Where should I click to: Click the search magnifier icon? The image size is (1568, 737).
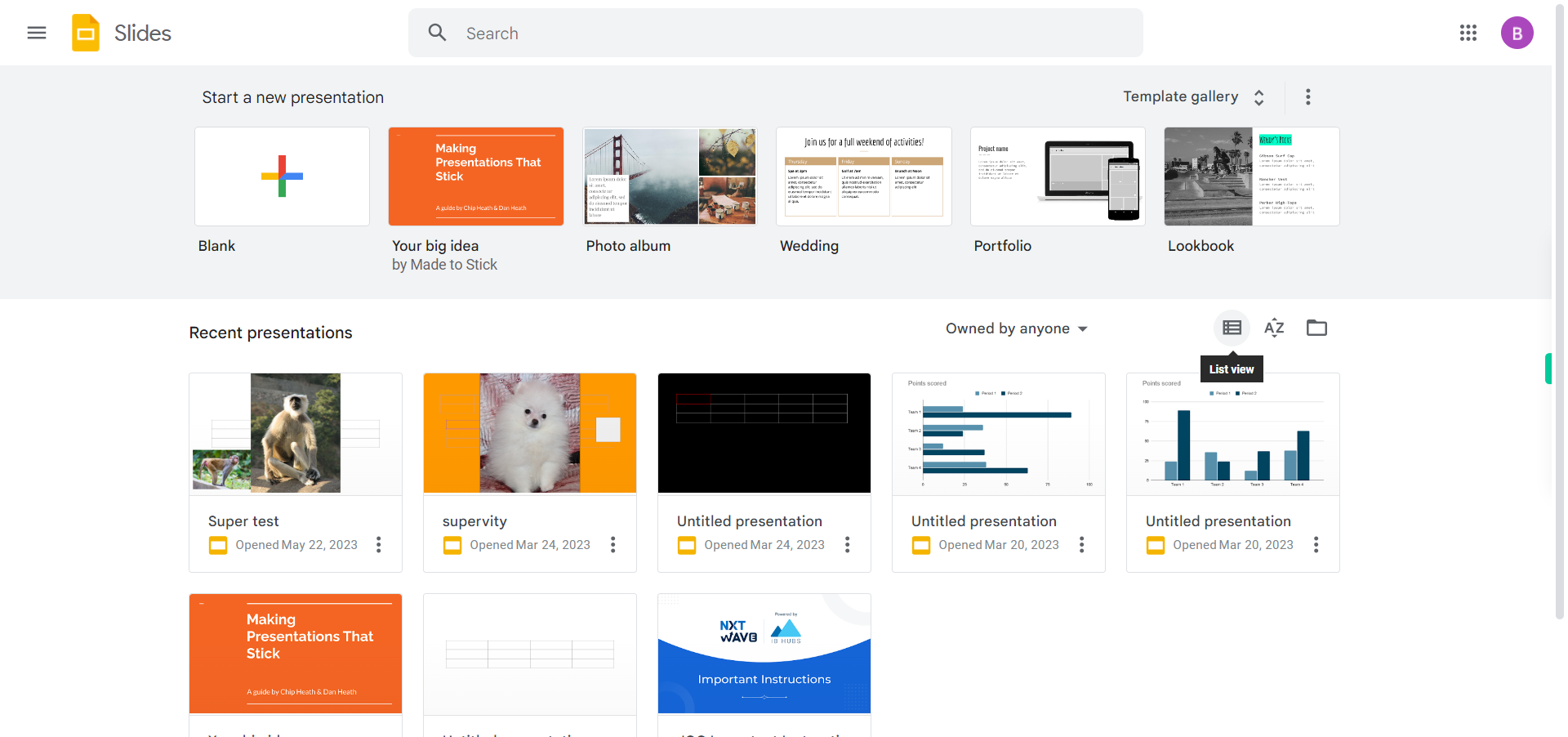pyautogui.click(x=438, y=33)
